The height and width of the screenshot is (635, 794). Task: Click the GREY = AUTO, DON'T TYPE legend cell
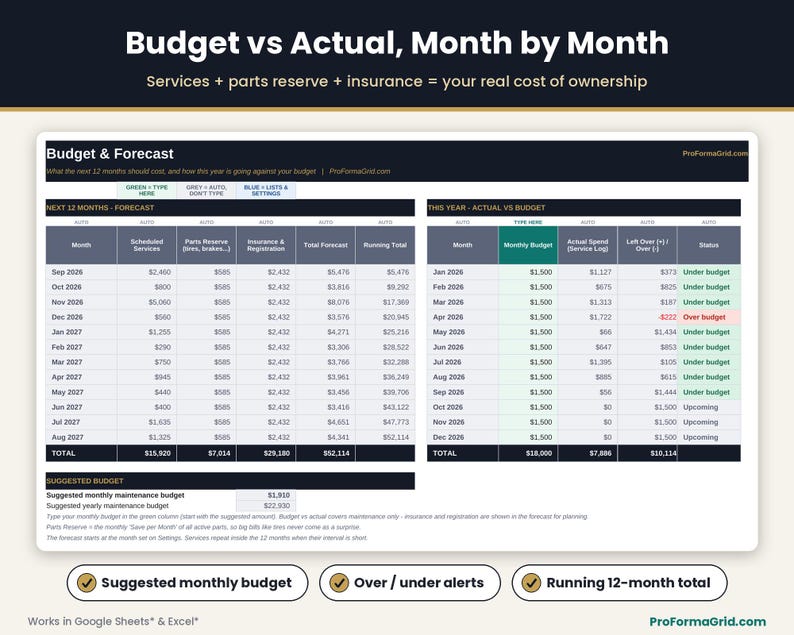[206, 190]
